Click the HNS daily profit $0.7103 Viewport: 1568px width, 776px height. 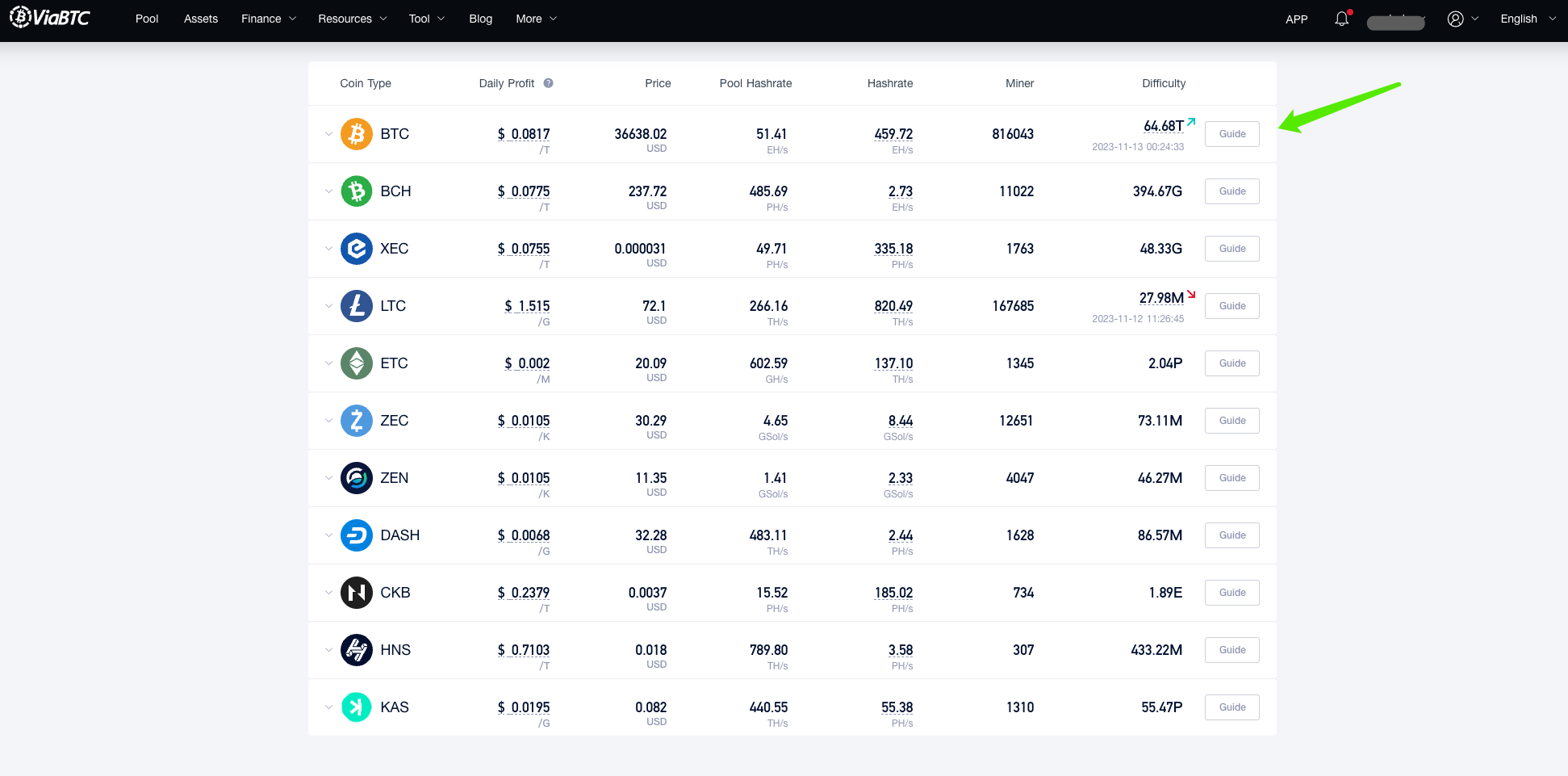pyautogui.click(x=524, y=650)
